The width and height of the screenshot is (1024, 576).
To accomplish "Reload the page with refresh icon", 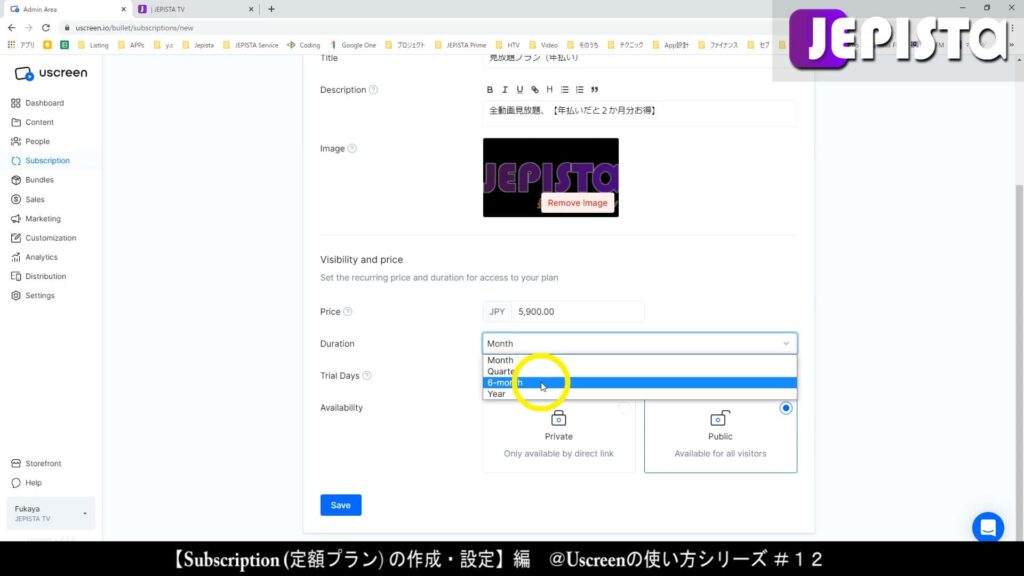I will coord(46,28).
